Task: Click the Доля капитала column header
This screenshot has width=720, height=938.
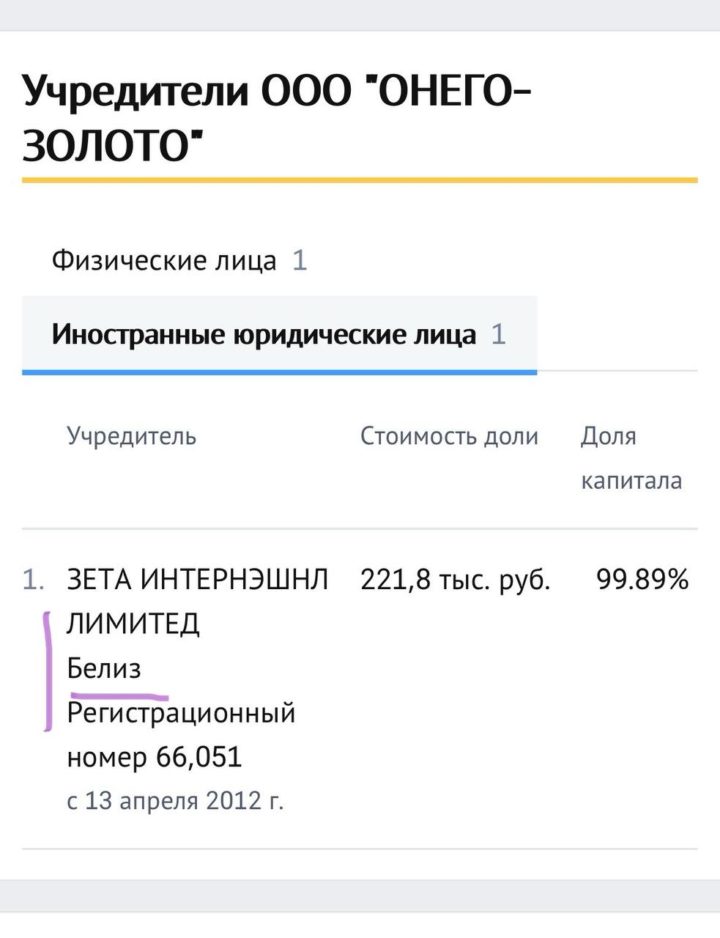Action: [x=630, y=458]
